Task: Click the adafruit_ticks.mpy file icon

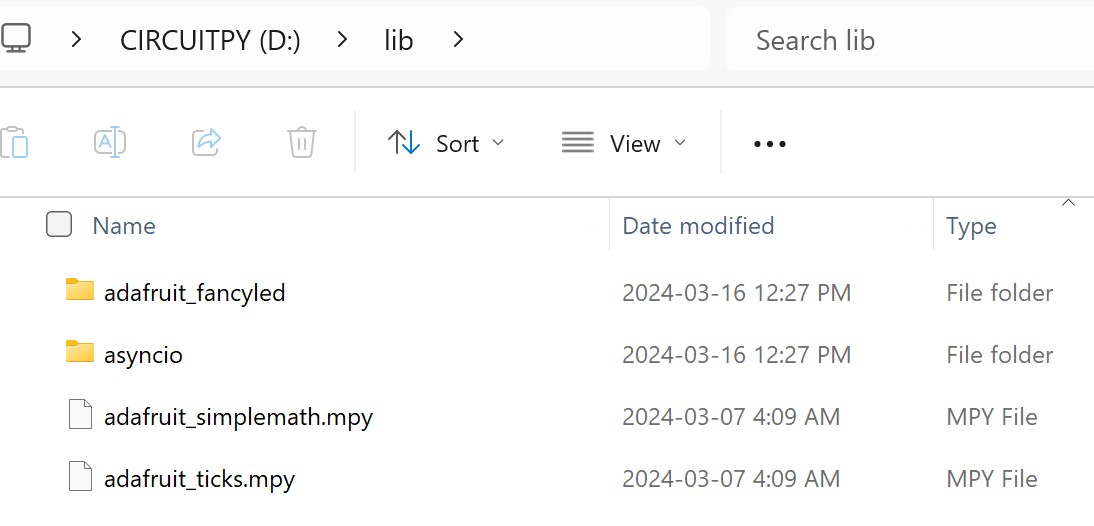Action: (x=80, y=477)
